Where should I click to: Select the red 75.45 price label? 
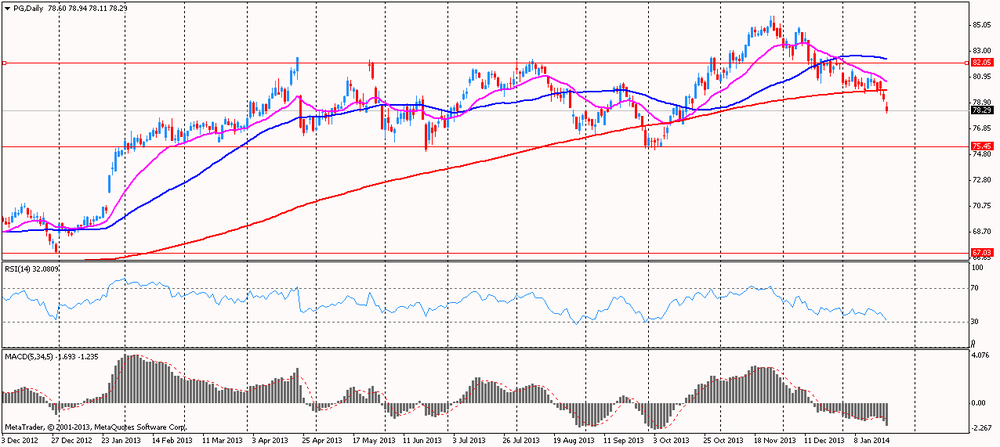[980, 146]
